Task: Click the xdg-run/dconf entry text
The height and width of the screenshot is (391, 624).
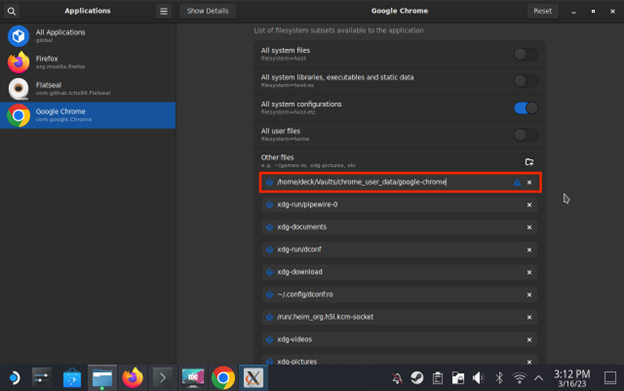Action: coord(299,249)
